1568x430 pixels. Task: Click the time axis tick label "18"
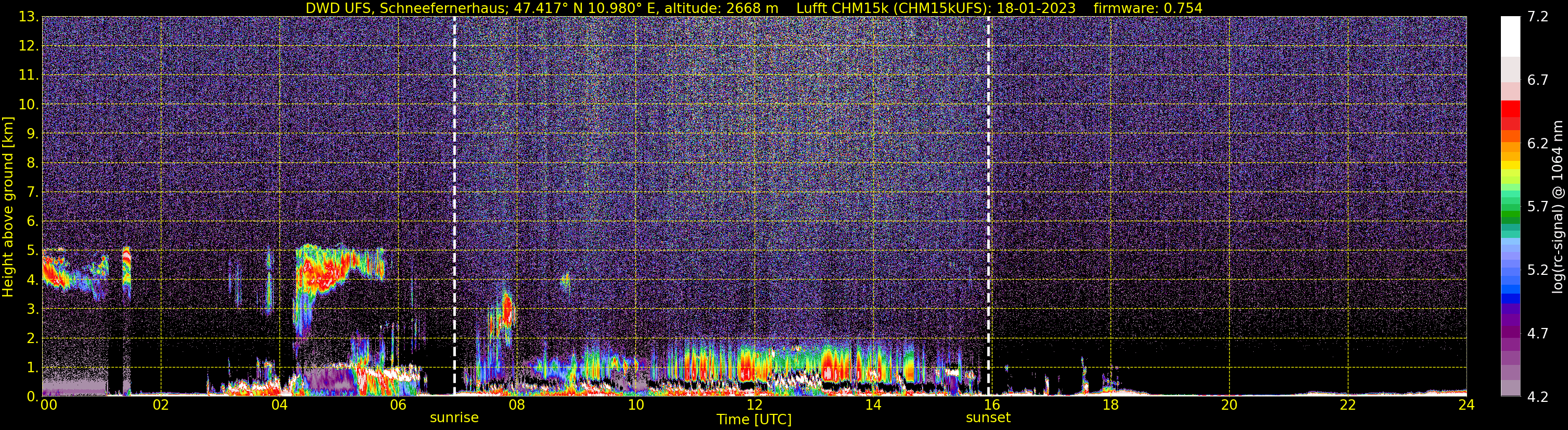coord(1110,405)
